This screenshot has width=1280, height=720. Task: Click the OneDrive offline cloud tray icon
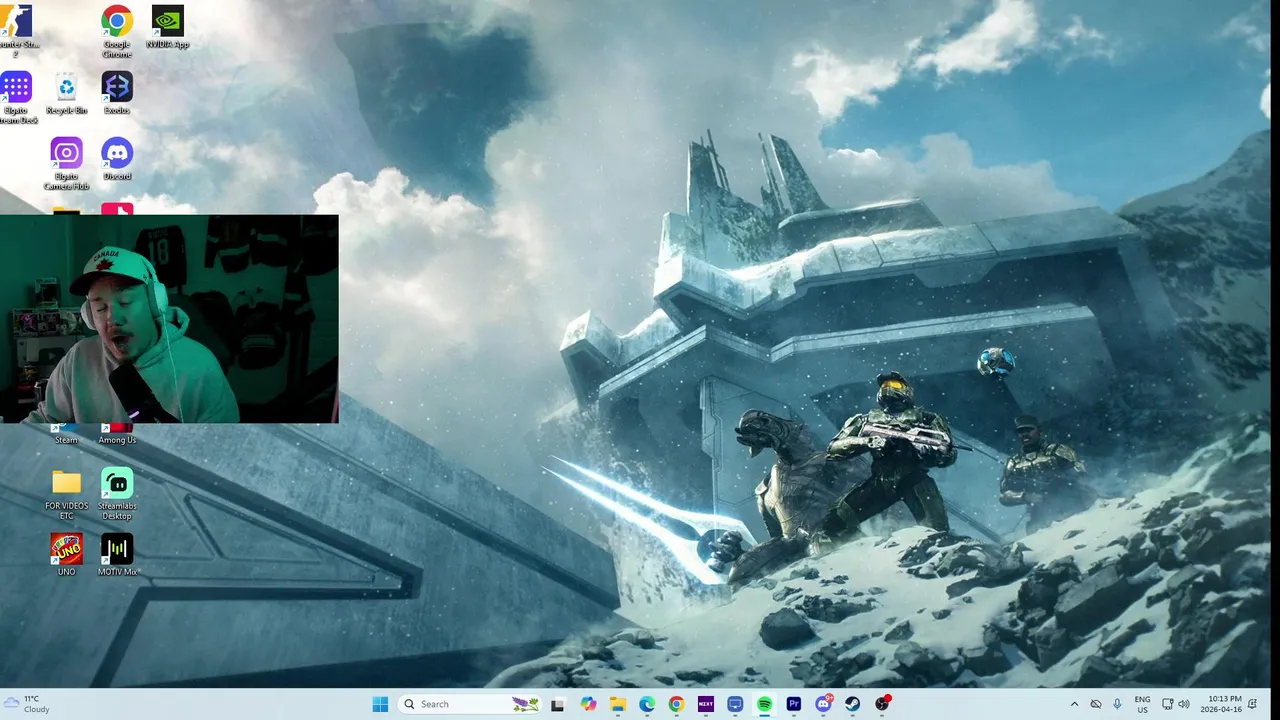[1096, 704]
